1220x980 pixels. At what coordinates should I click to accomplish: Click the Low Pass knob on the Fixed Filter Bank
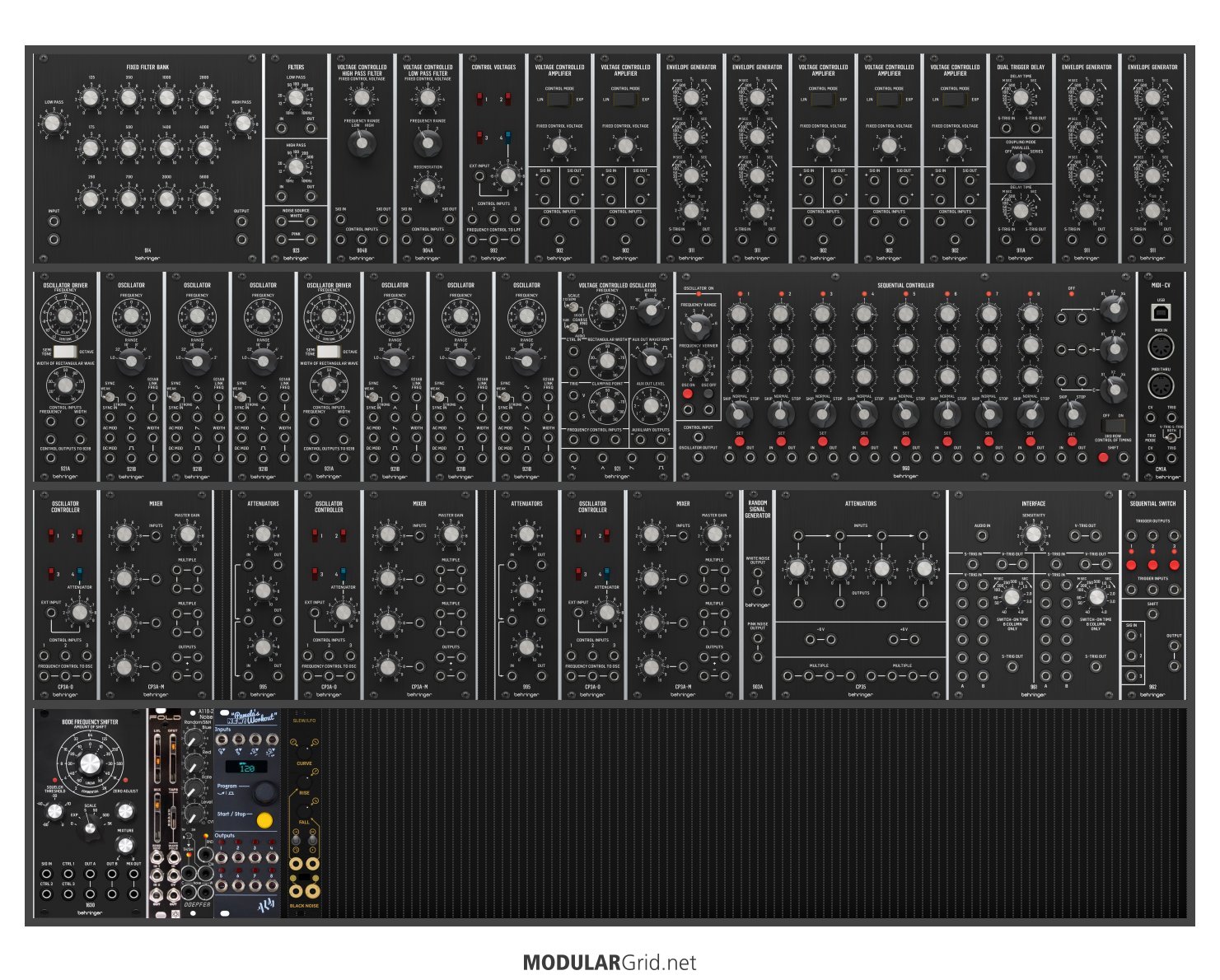tap(54, 124)
